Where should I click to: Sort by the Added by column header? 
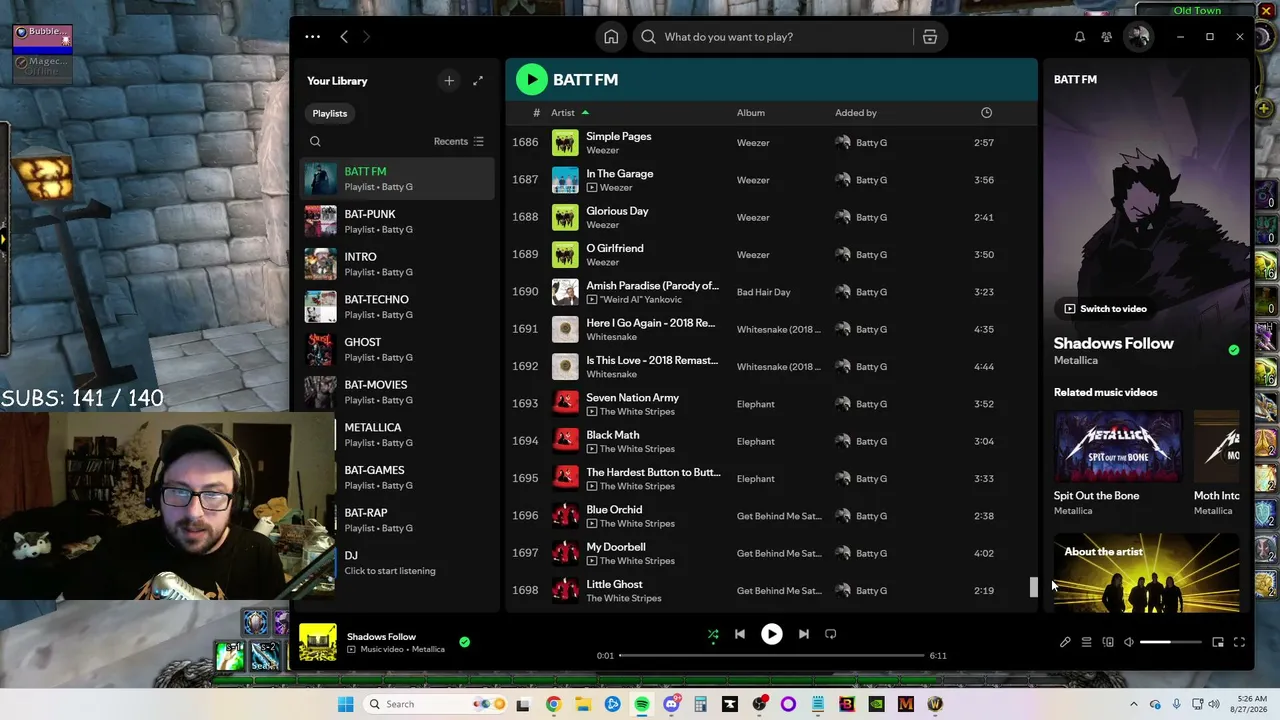click(x=856, y=113)
